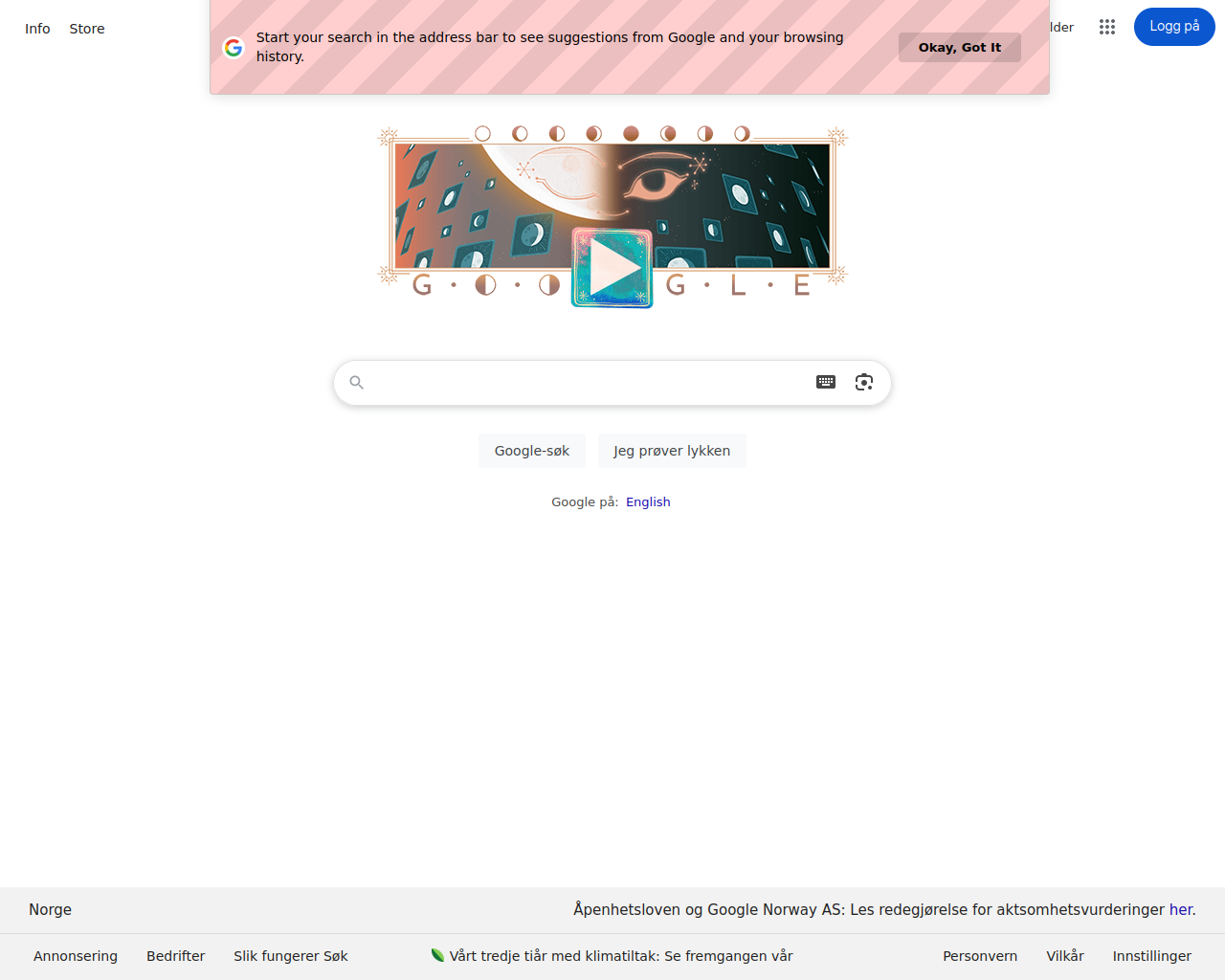Click Jeg prøver lykken button
Image resolution: width=1225 pixels, height=980 pixels.
pyautogui.click(x=672, y=451)
